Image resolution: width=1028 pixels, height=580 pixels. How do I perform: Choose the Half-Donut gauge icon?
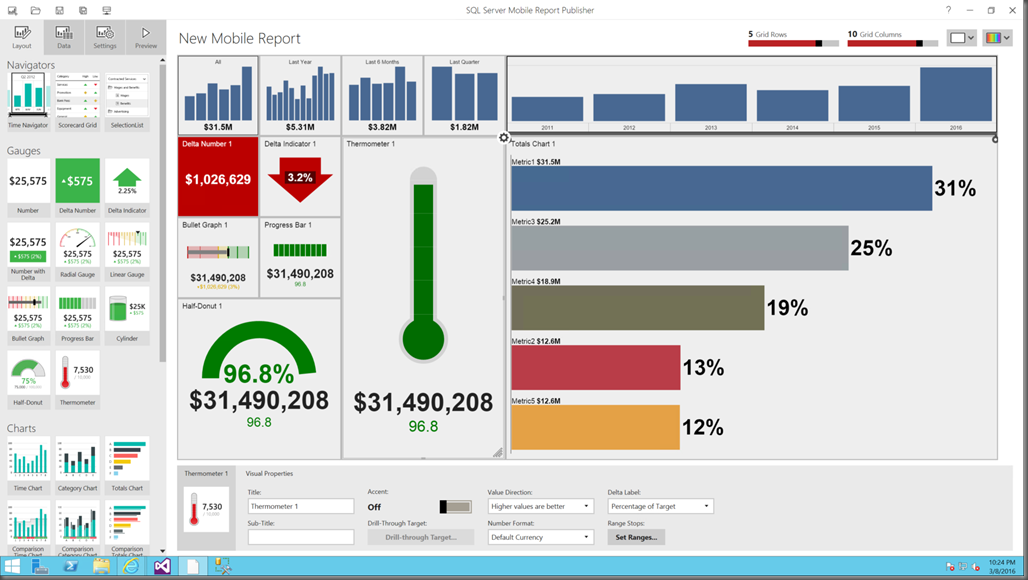coord(28,380)
